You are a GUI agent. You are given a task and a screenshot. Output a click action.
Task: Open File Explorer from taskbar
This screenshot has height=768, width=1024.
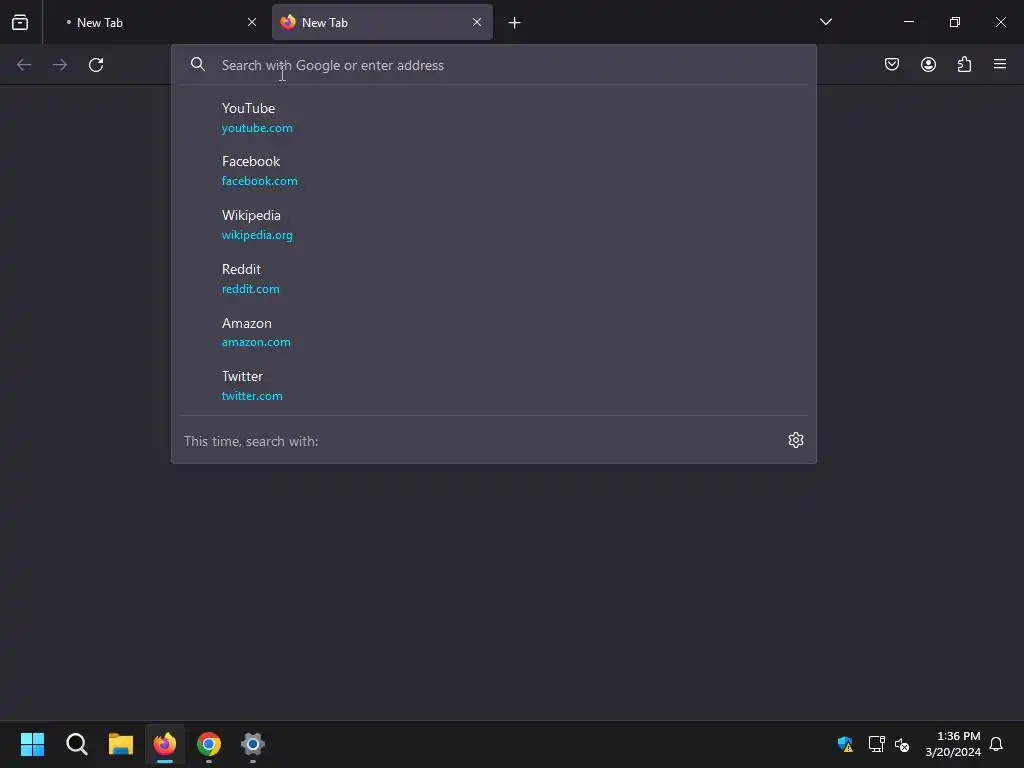tap(121, 744)
